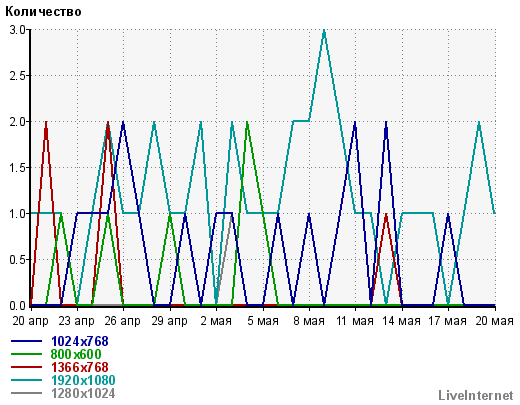Screen dimensions: 520x405
Task: Click the gray 1280x1024 legend line swatch
Action: [26, 393]
